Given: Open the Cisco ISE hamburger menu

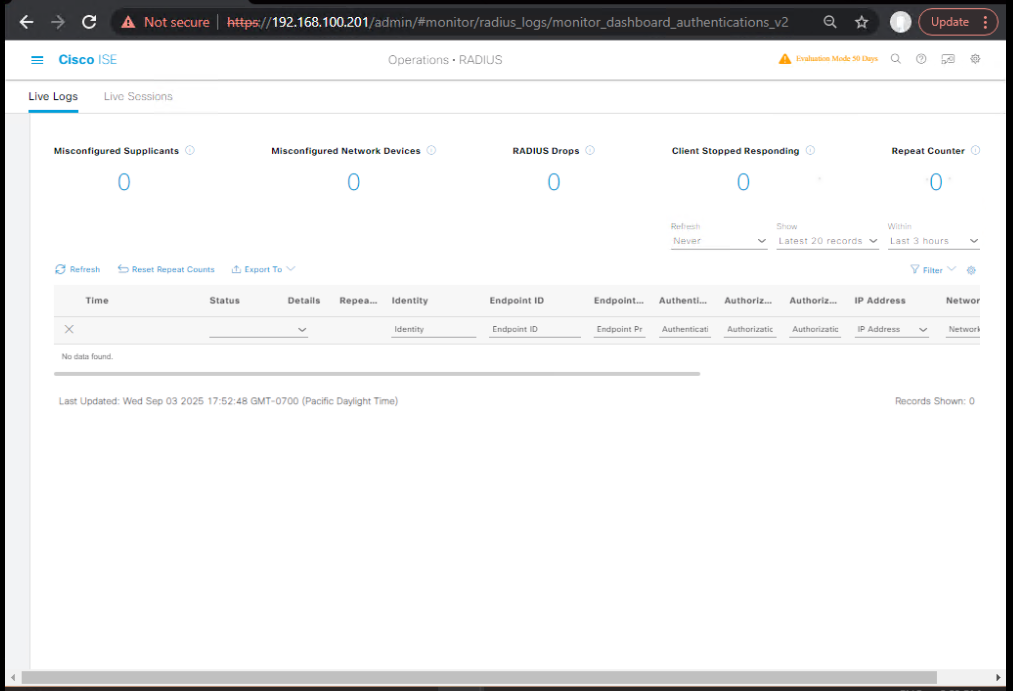Looking at the screenshot, I should pyautogui.click(x=37, y=60).
